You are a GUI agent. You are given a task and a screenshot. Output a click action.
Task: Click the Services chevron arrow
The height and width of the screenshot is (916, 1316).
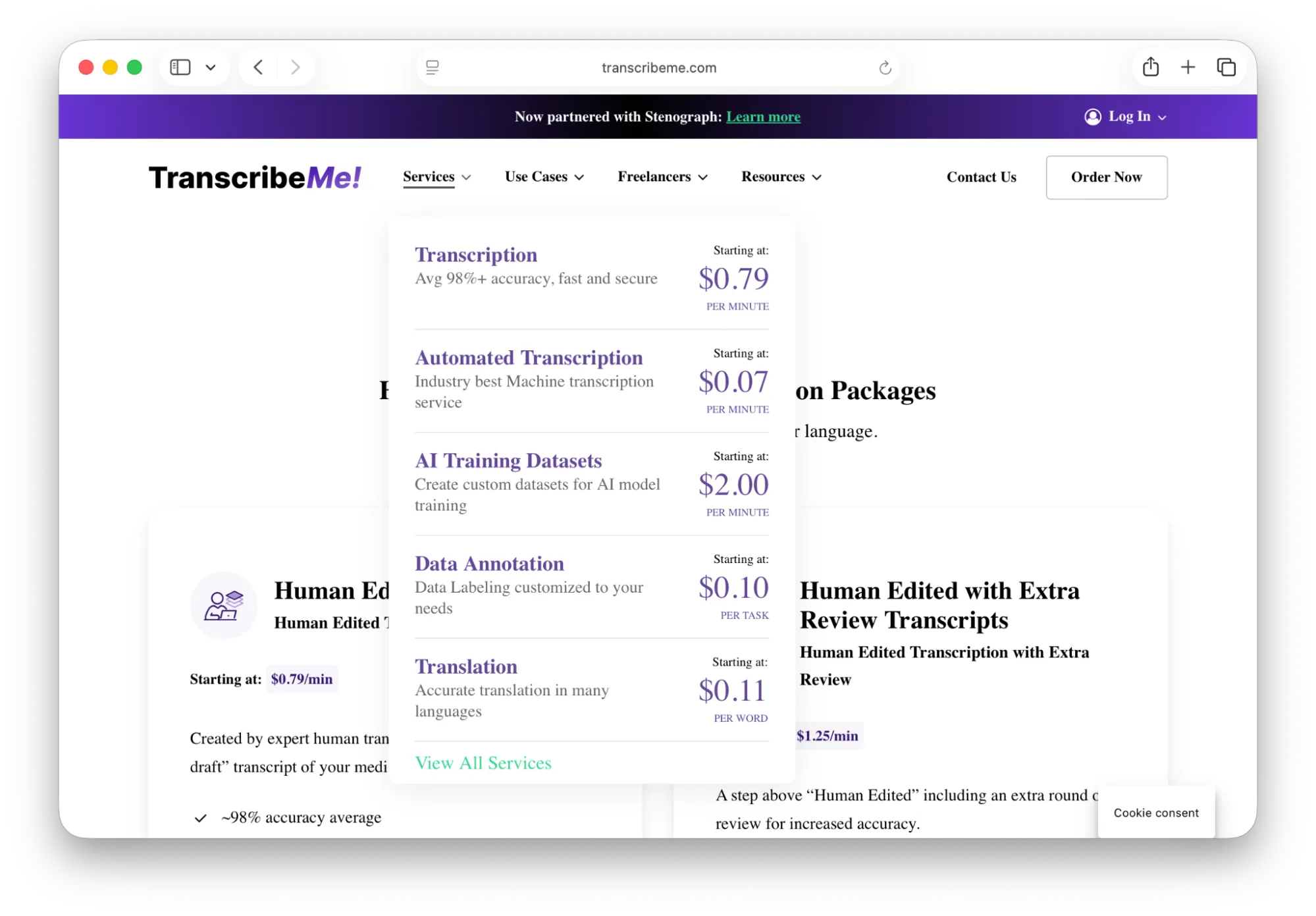(x=466, y=177)
